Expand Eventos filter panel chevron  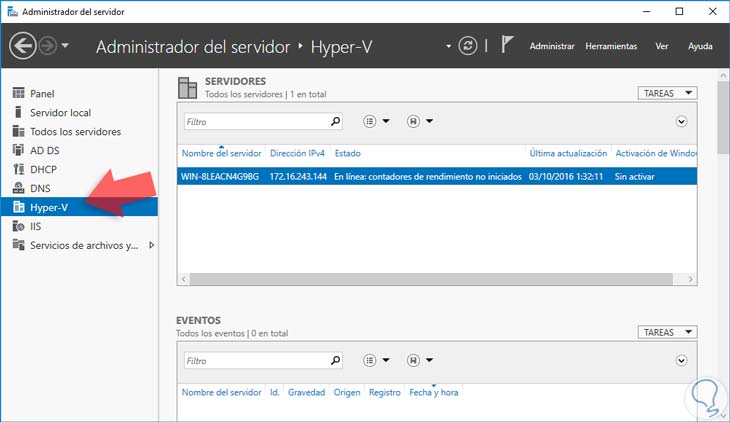(681, 361)
